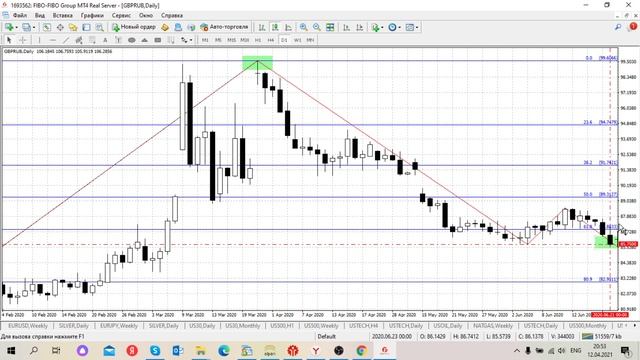Viewport: 640px width, 360px height.
Task: Switch timeframe to M15
Action: pos(231,40)
